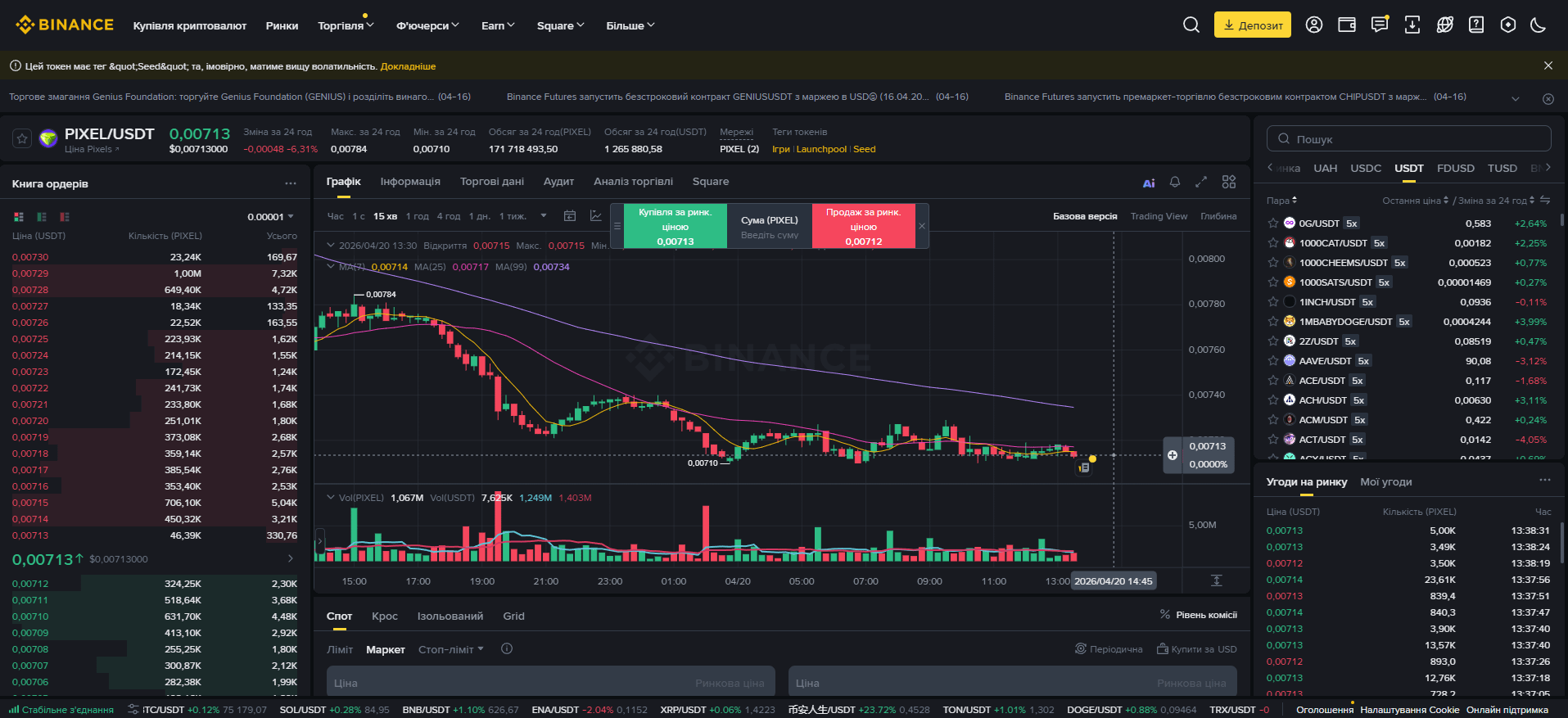Switch to Інформація tab

410,182
